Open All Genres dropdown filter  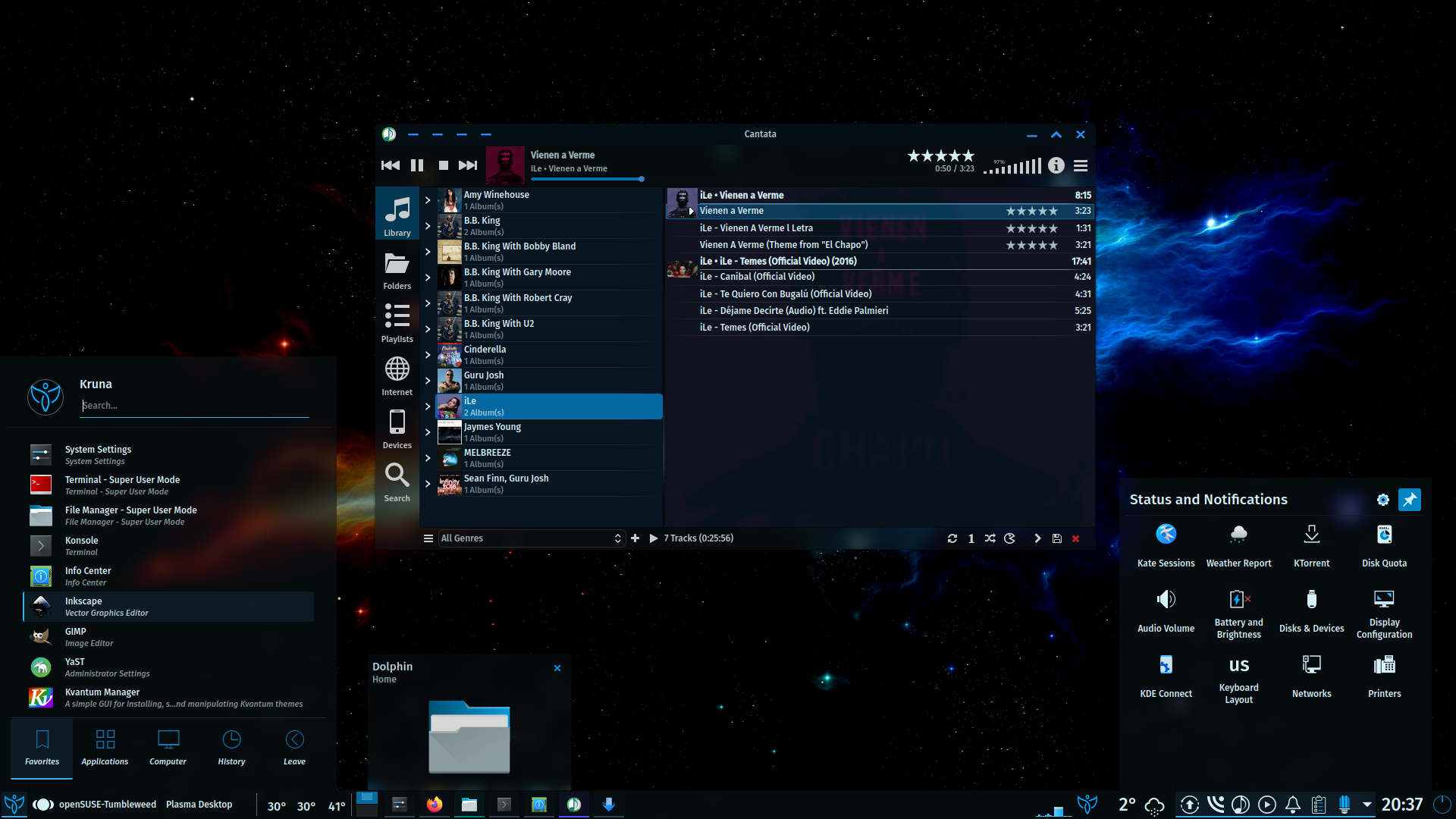(531, 538)
